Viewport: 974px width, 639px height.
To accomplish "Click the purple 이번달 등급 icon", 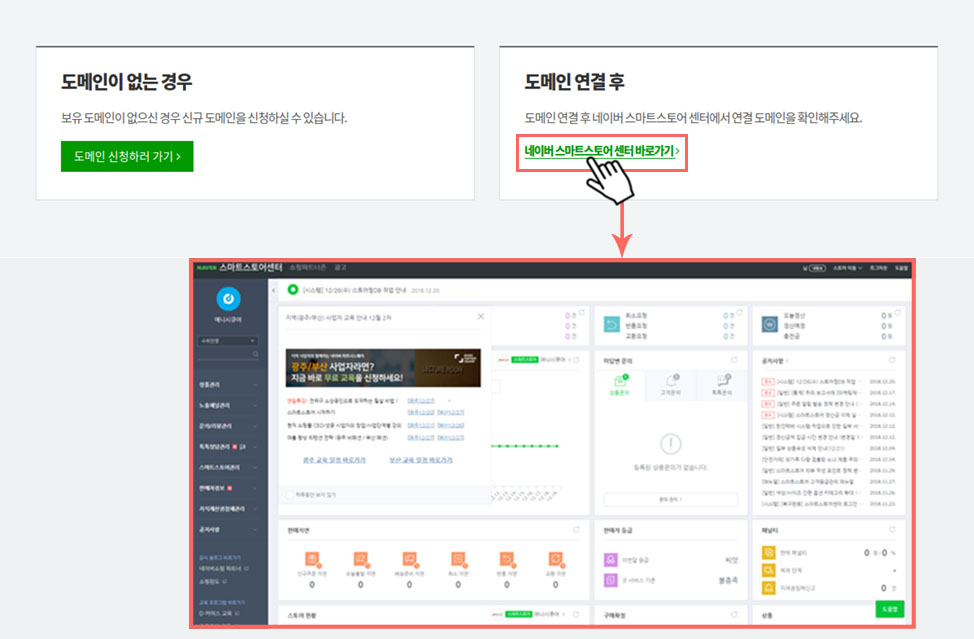I will (x=611, y=560).
